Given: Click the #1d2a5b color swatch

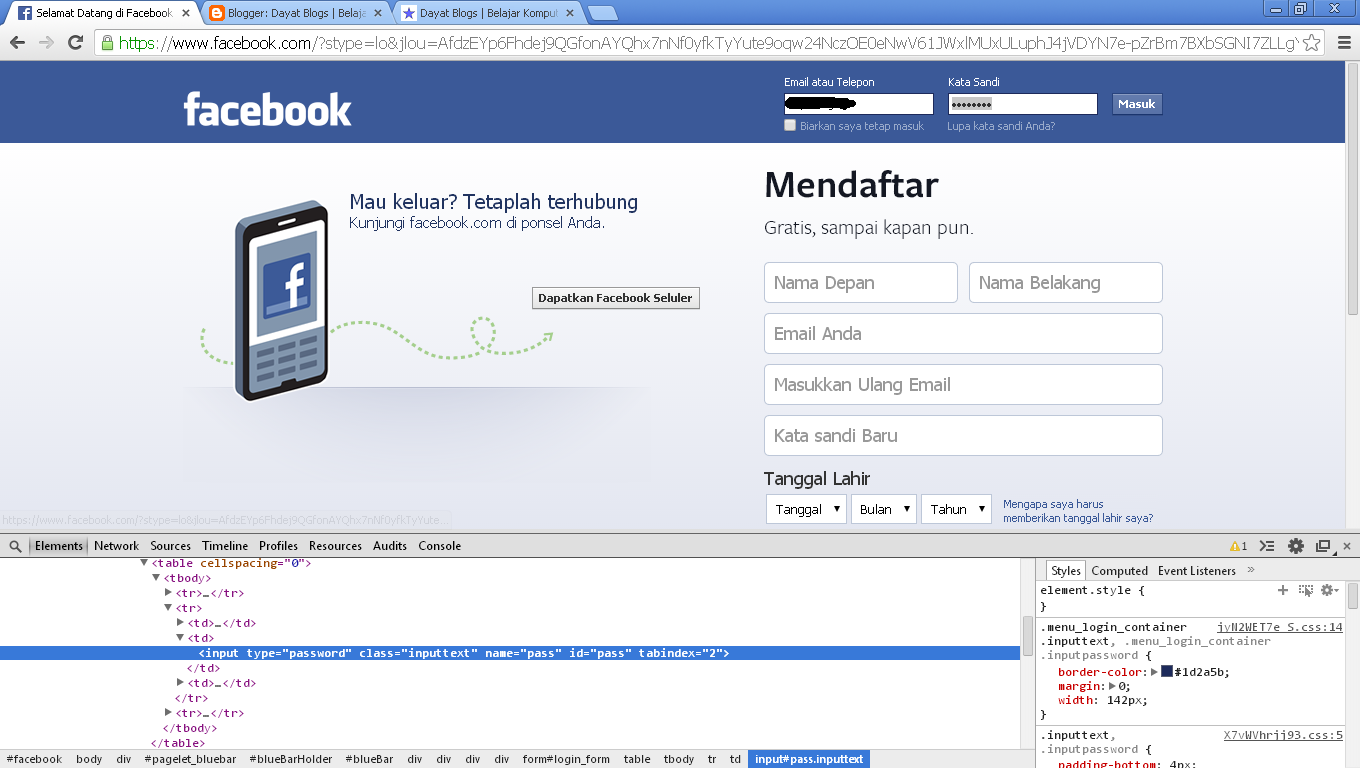Looking at the screenshot, I should [1167, 671].
